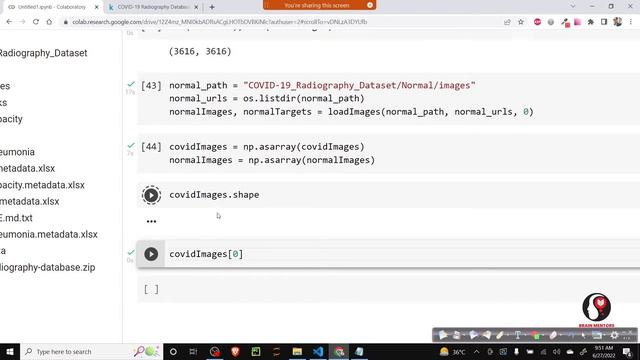Open Task View on taskbar

[x=193, y=351]
